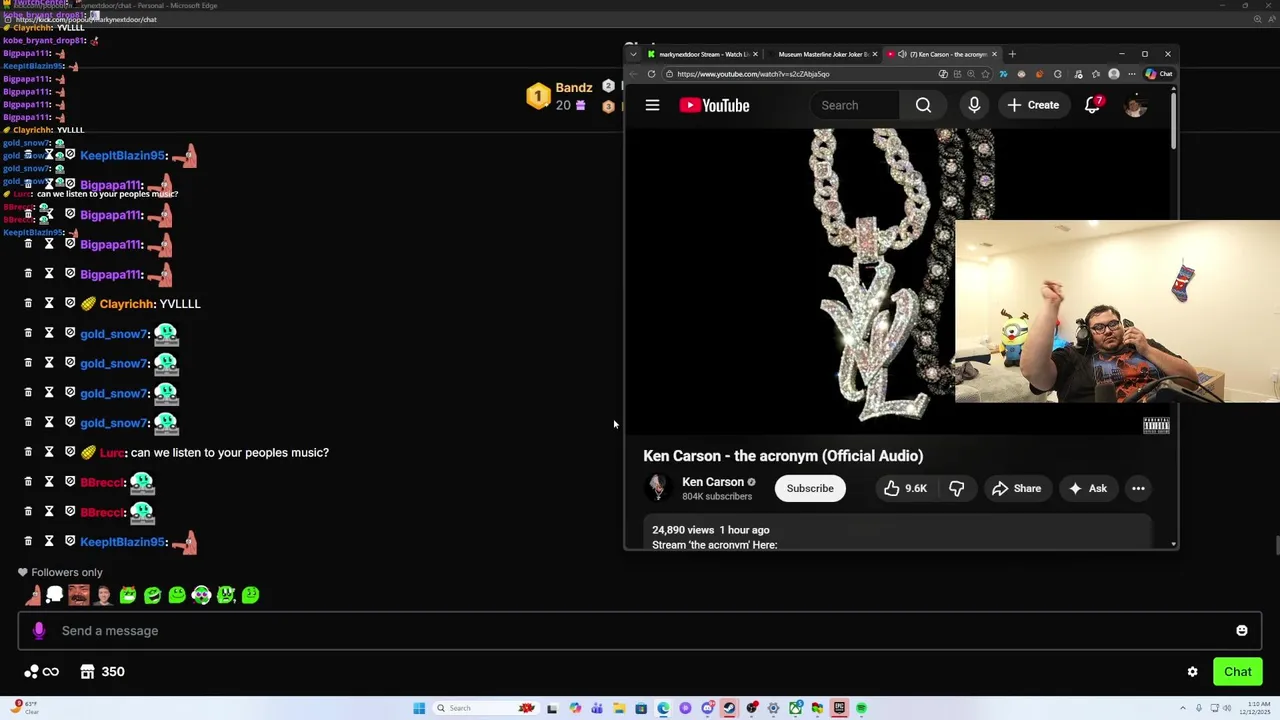Screen dimensions: 1280x720
Task: Open Kick chat settings gear
Action: click(x=1192, y=672)
